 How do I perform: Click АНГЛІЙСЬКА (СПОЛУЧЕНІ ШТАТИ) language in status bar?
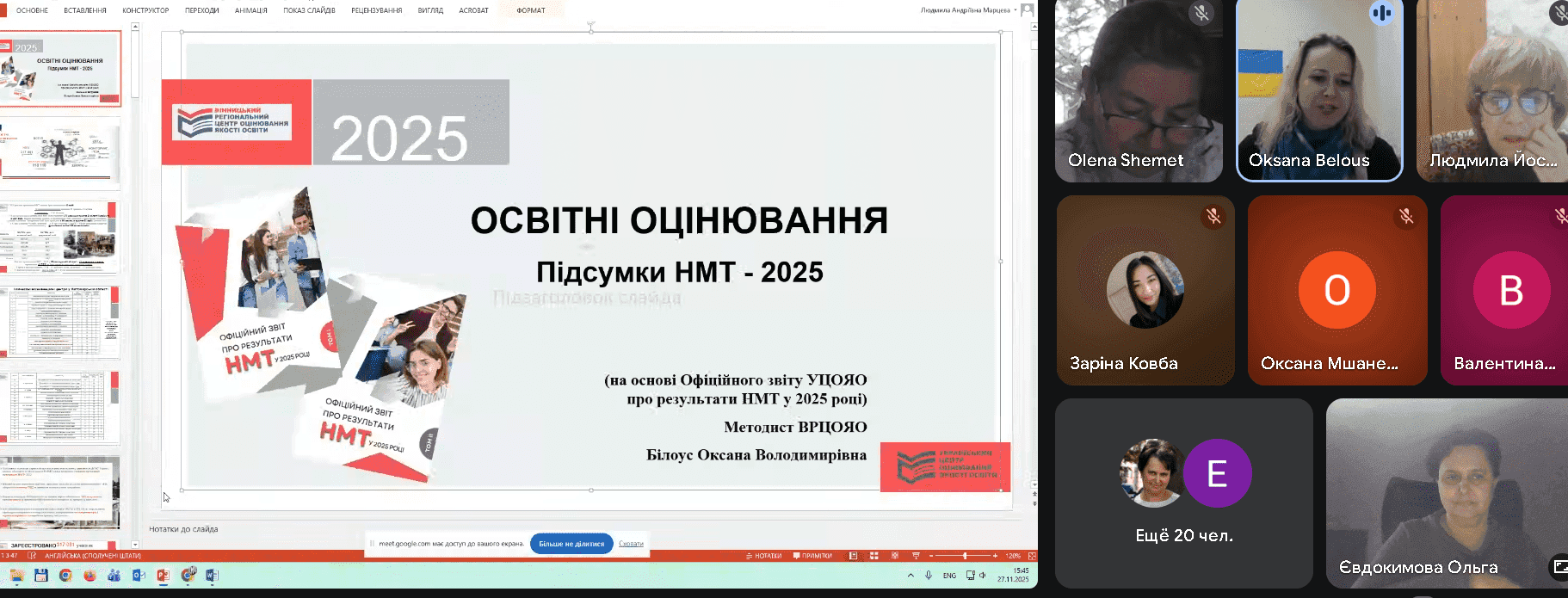tap(93, 556)
